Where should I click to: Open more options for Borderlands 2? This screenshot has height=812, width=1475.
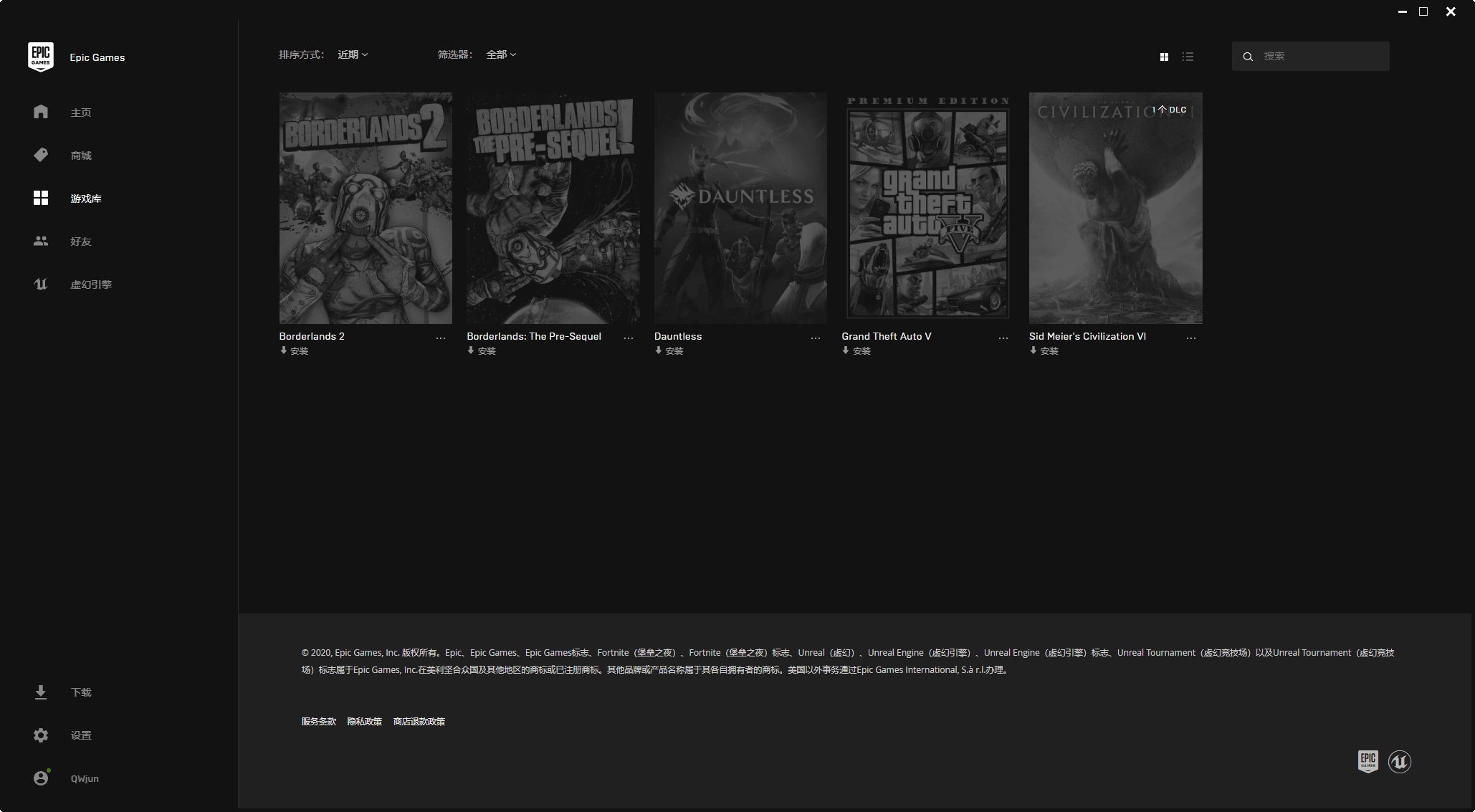pos(441,338)
